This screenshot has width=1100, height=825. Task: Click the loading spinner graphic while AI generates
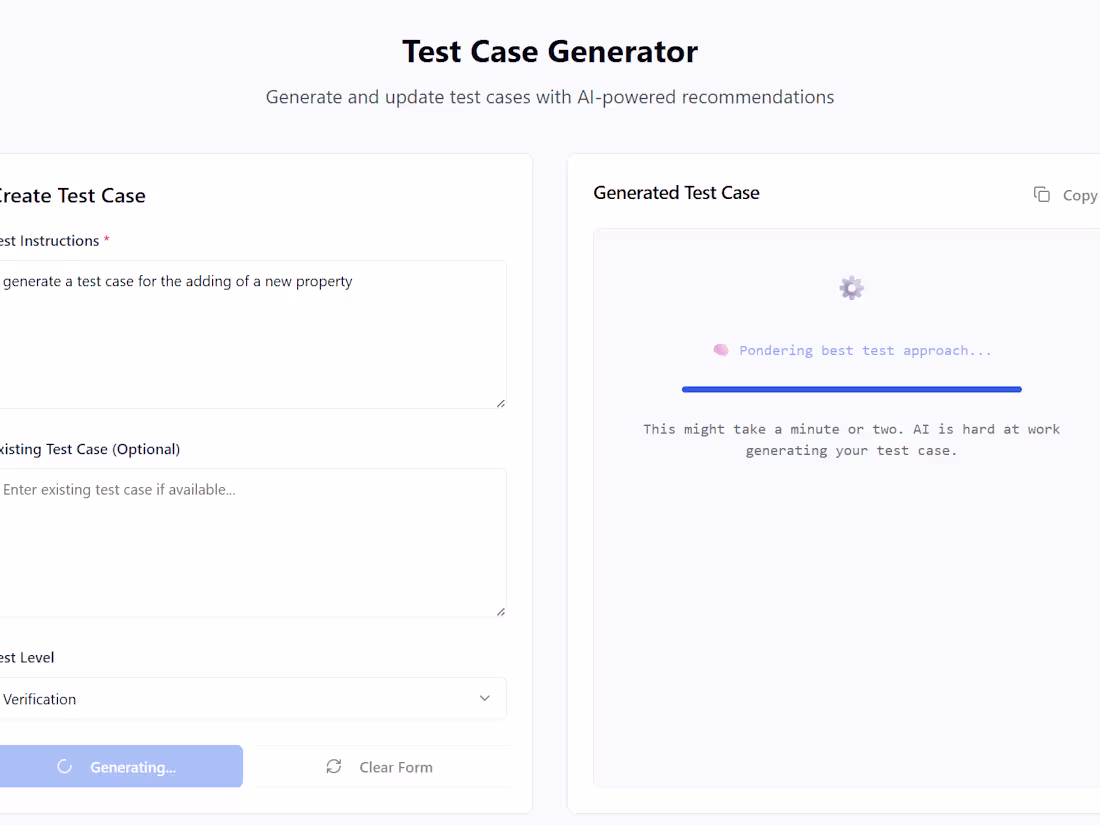coord(851,287)
